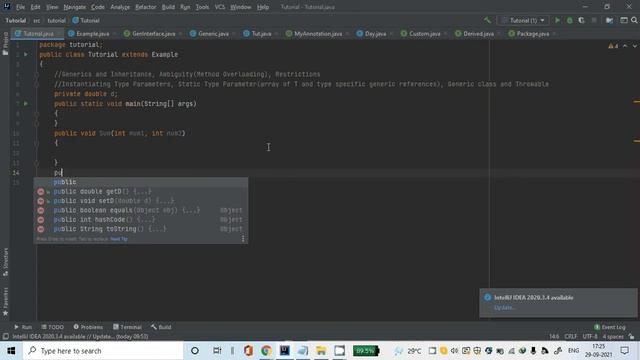This screenshot has height=360, width=640.
Task: Open Favorites tool window from left sidebar
Action: pyautogui.click(x=5, y=302)
